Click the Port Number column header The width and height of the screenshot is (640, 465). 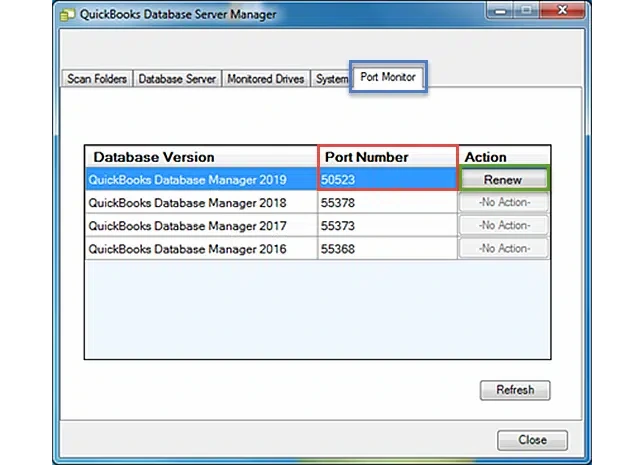(387, 157)
